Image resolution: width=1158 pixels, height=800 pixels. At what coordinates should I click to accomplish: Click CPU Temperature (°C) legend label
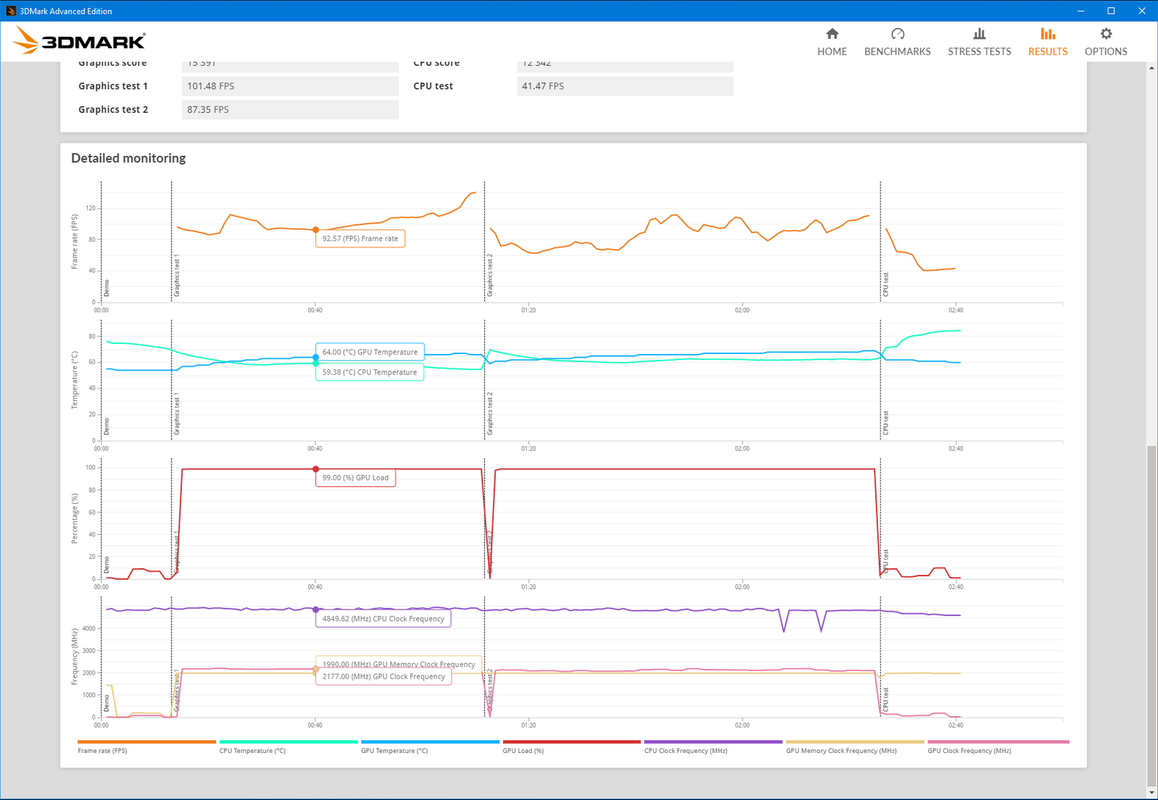(253, 751)
